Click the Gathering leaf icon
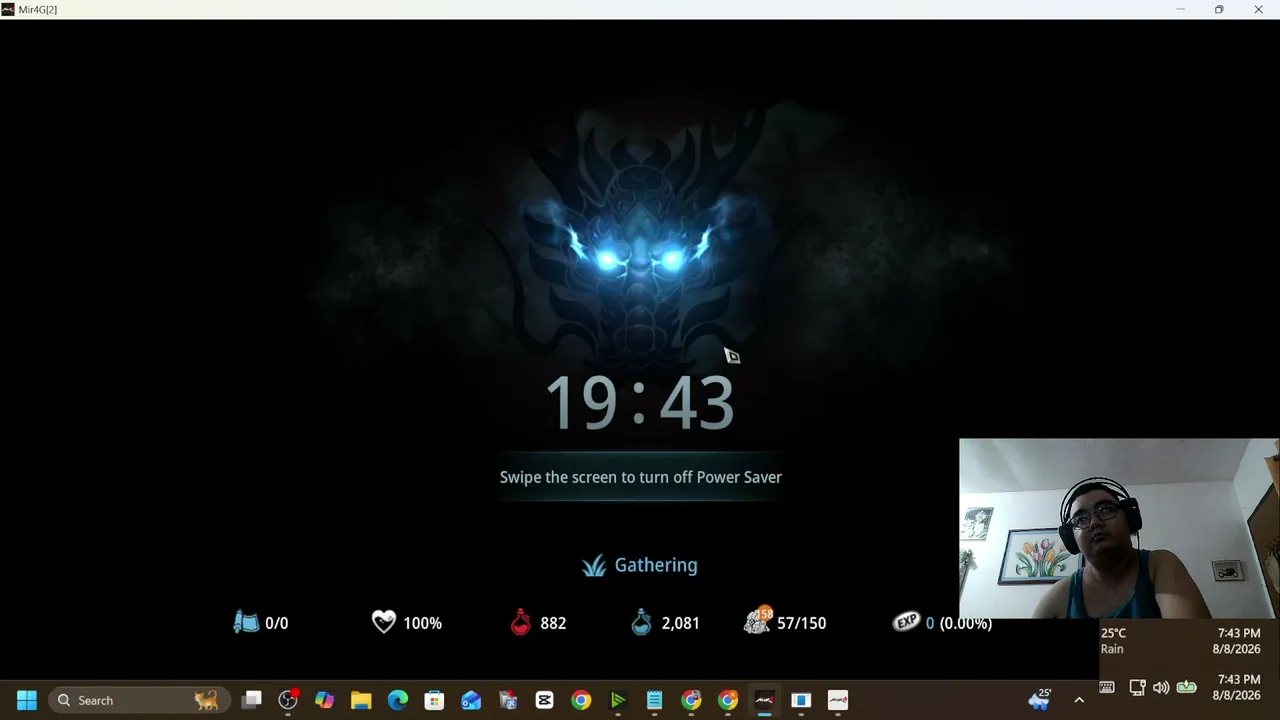This screenshot has height=720, width=1280. [x=594, y=566]
